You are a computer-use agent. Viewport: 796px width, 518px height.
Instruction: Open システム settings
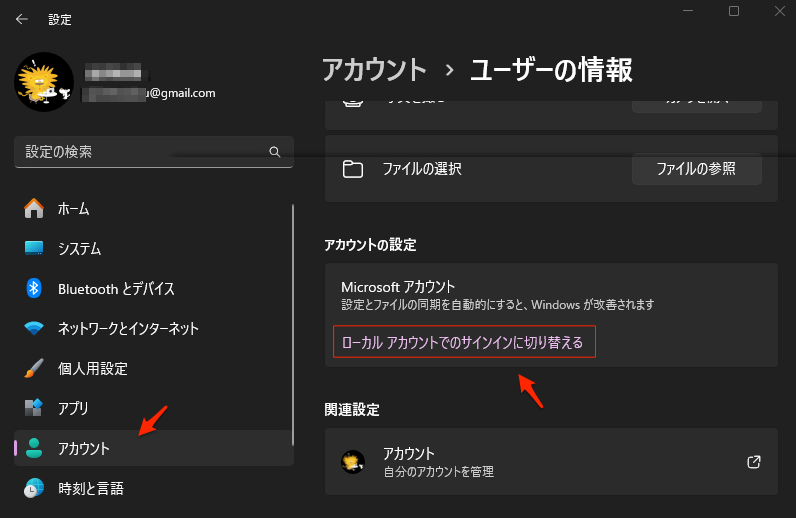[x=154, y=248]
